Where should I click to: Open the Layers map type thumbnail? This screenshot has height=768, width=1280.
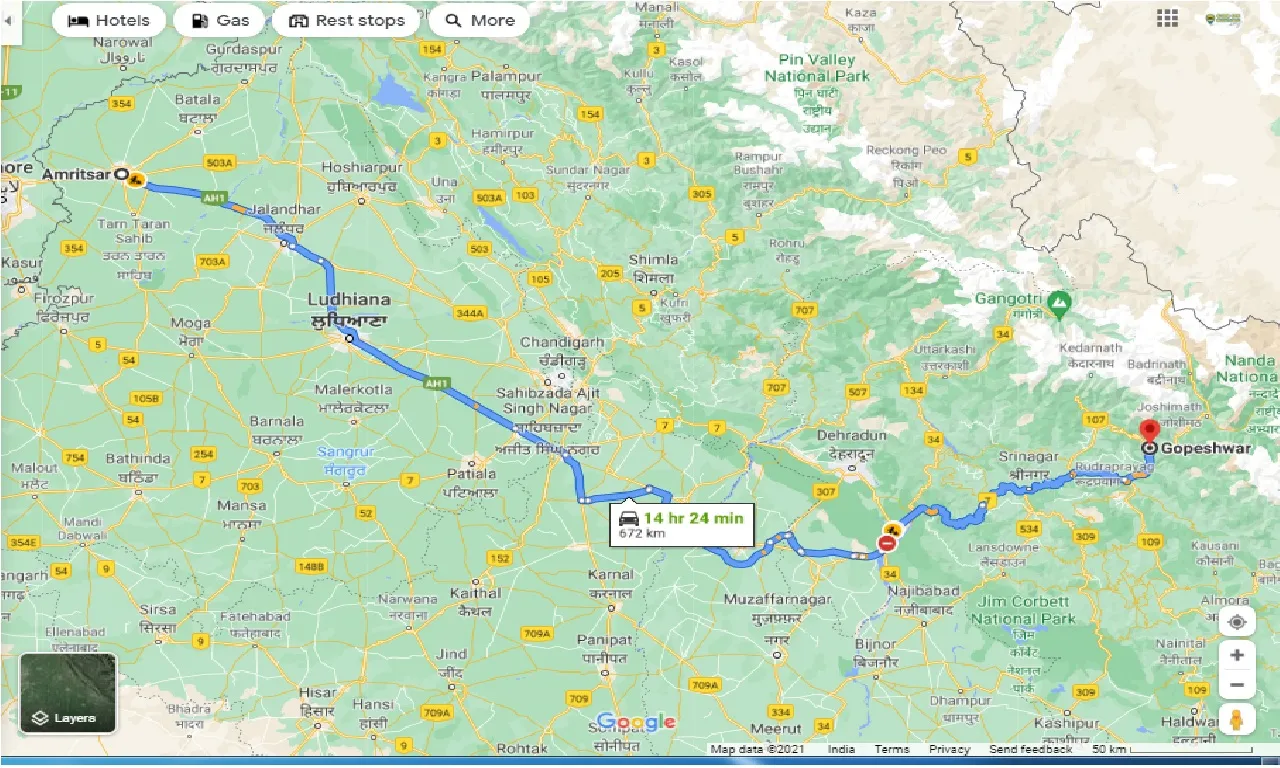coord(68,693)
